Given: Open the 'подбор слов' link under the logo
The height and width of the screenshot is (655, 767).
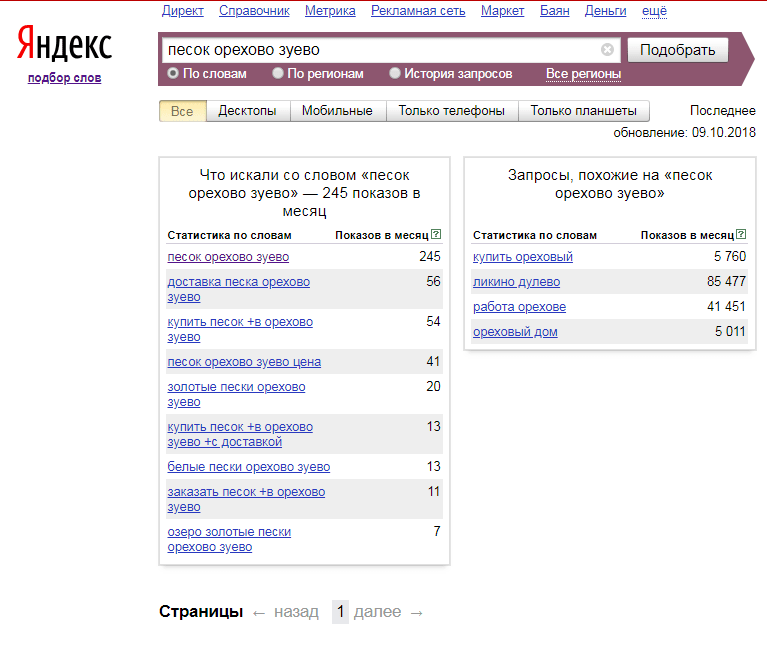Looking at the screenshot, I should [x=65, y=78].
